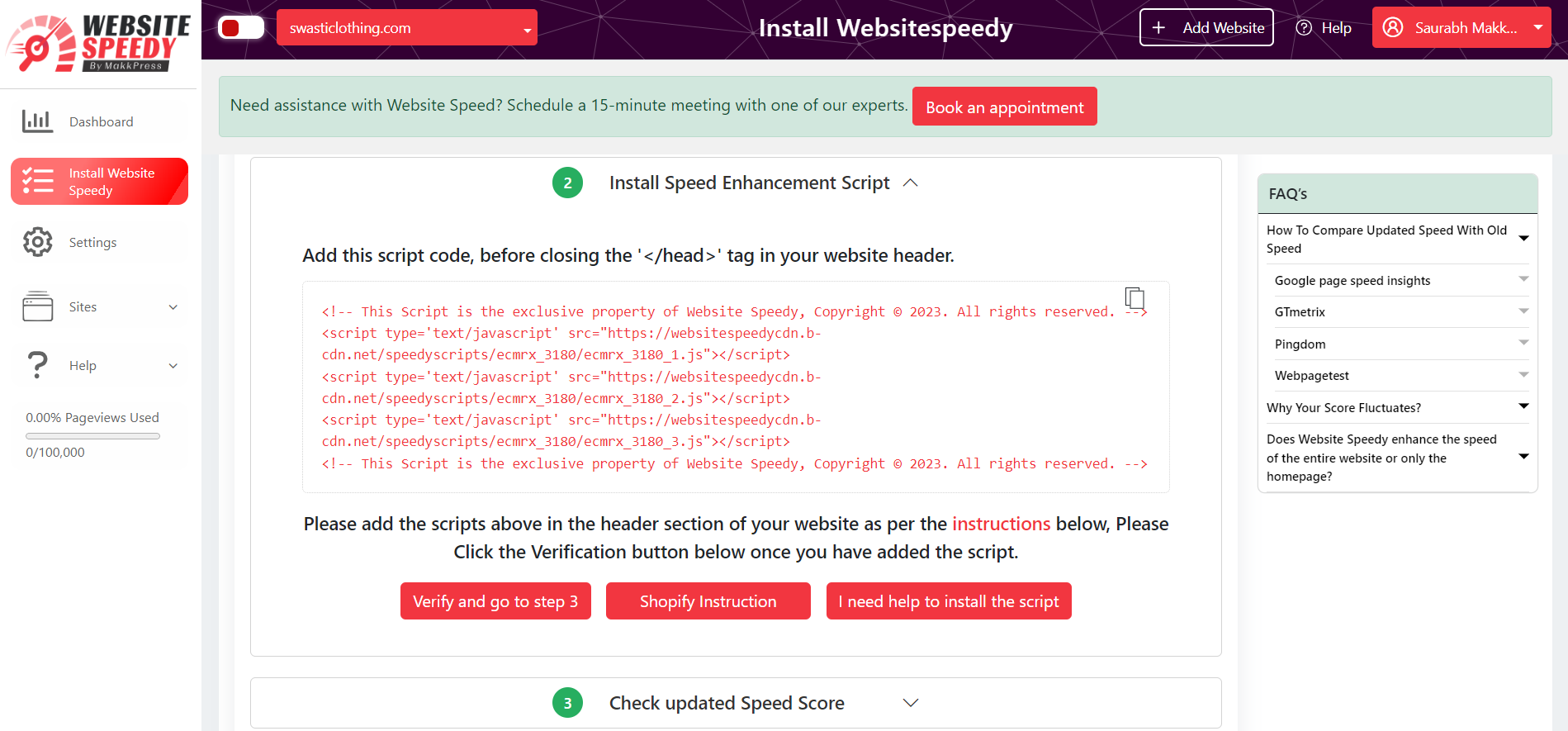The image size is (1568, 731).
Task: Click I need help to install the script
Action: tap(949, 601)
